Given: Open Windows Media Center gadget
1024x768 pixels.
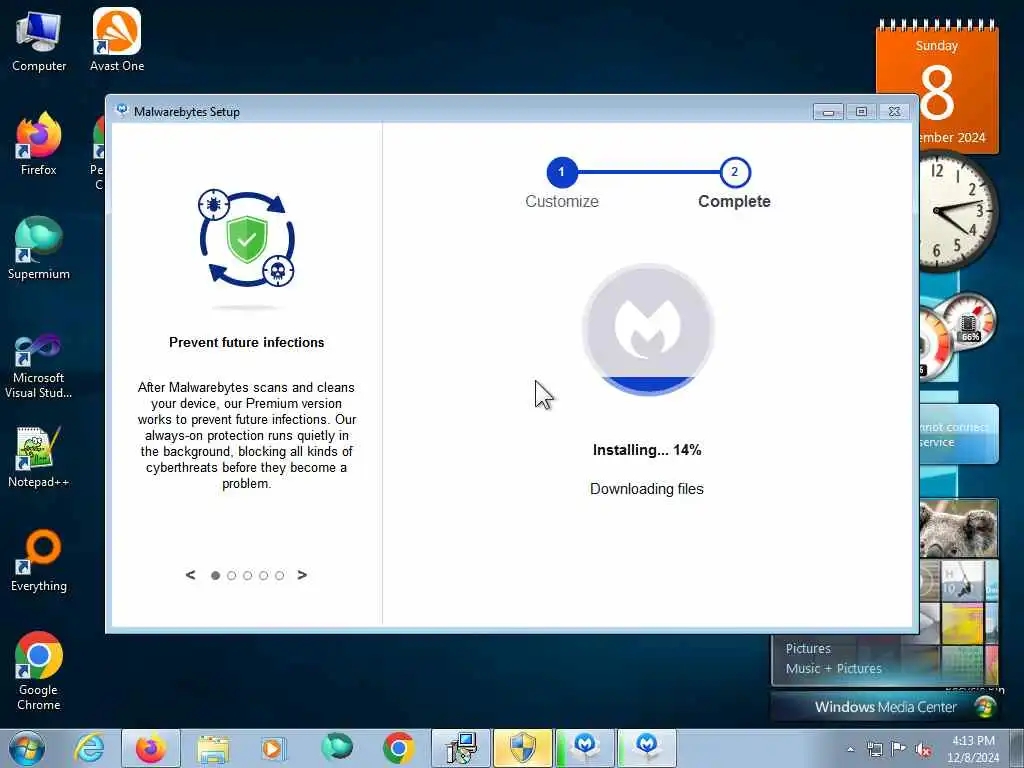Looking at the screenshot, I should (x=886, y=707).
